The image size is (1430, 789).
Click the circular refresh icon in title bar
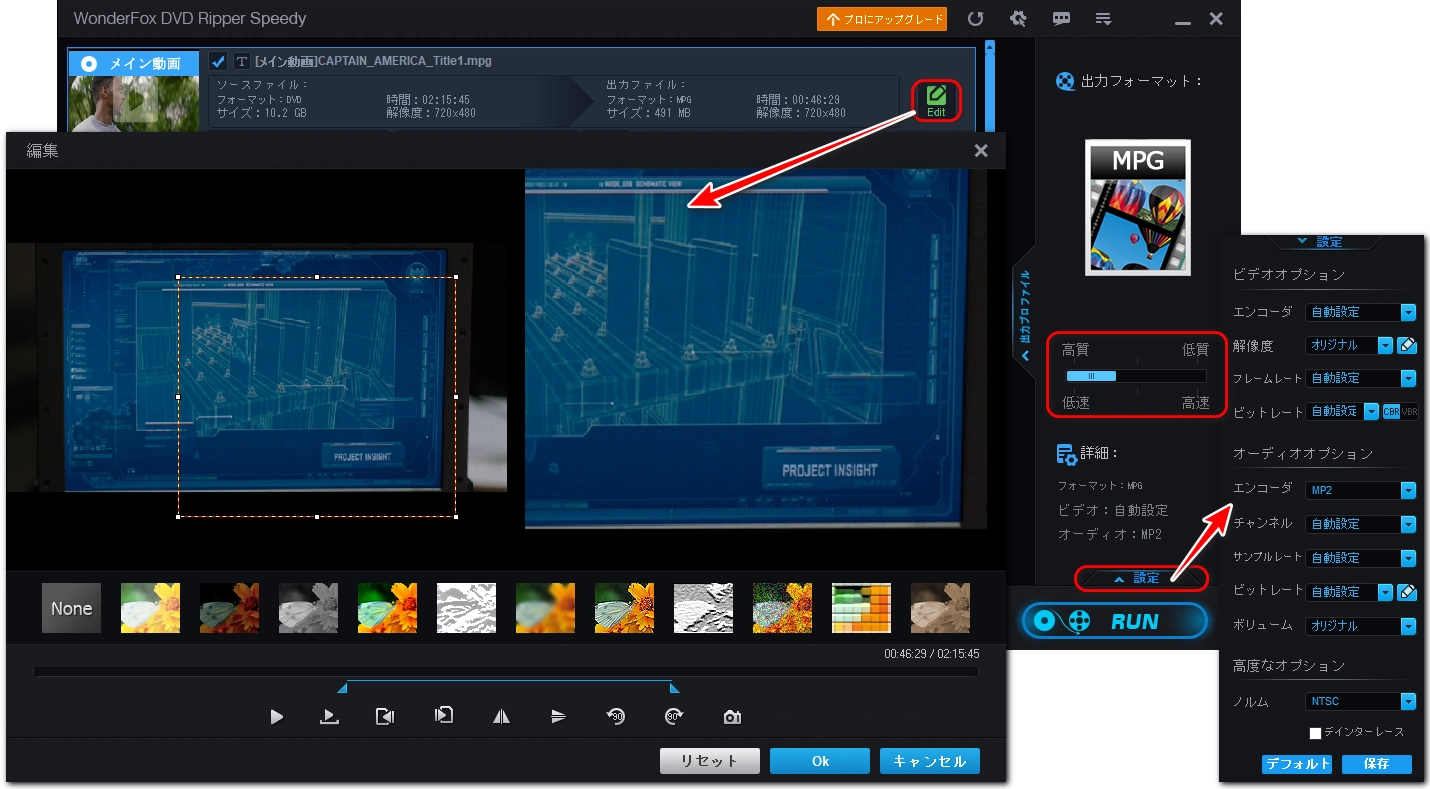[975, 19]
